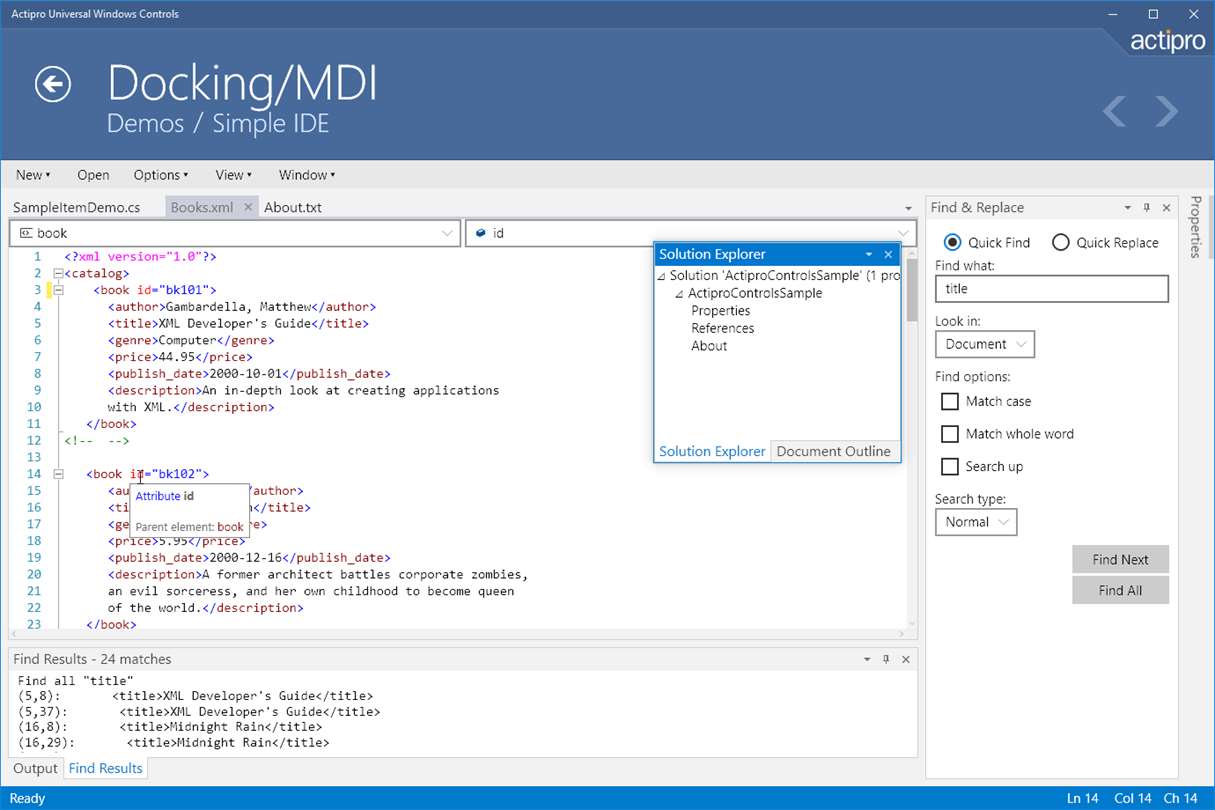Open the id member navigation dropdown
This screenshot has height=810, width=1215.
tap(690, 233)
